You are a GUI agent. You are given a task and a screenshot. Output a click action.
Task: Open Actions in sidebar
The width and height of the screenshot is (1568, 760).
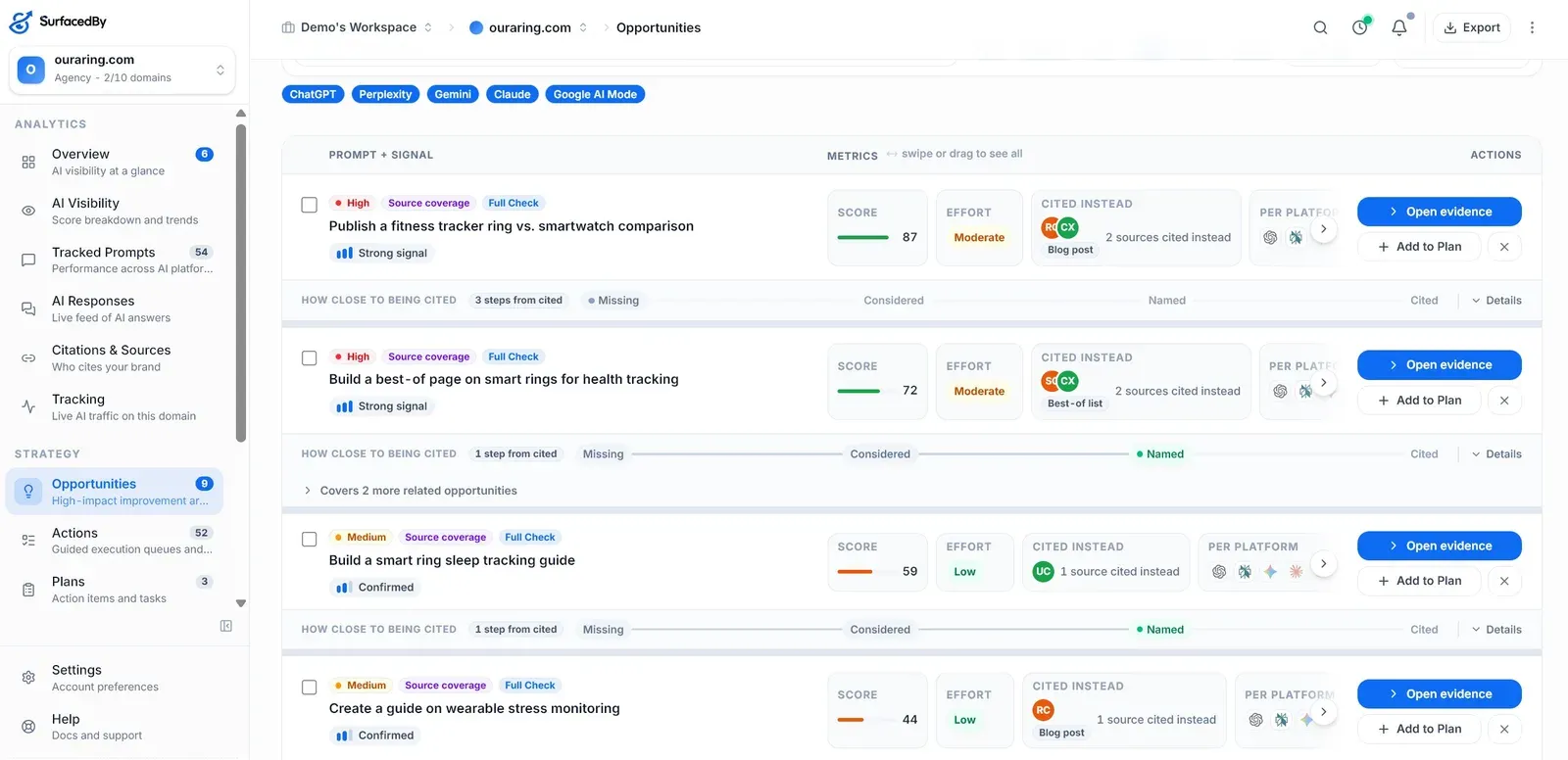coord(115,540)
